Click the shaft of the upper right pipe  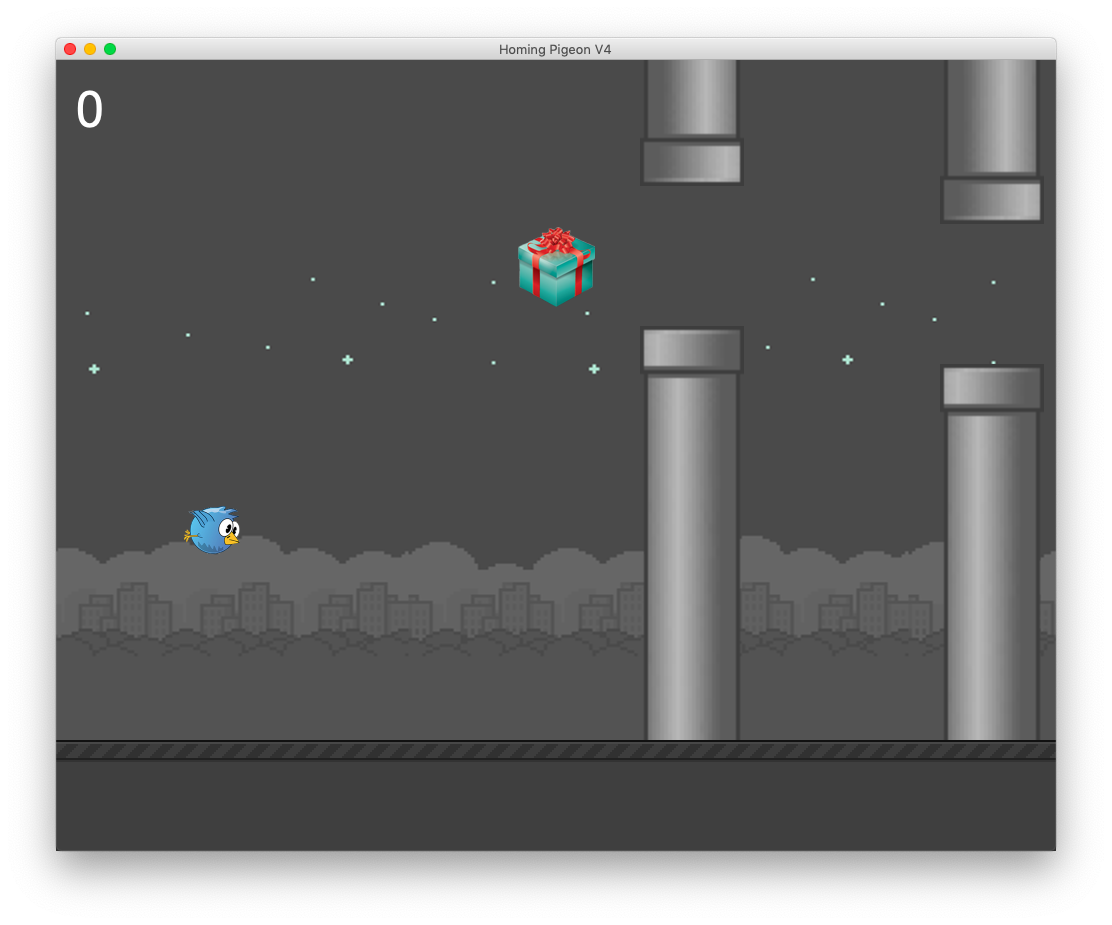click(x=991, y=117)
